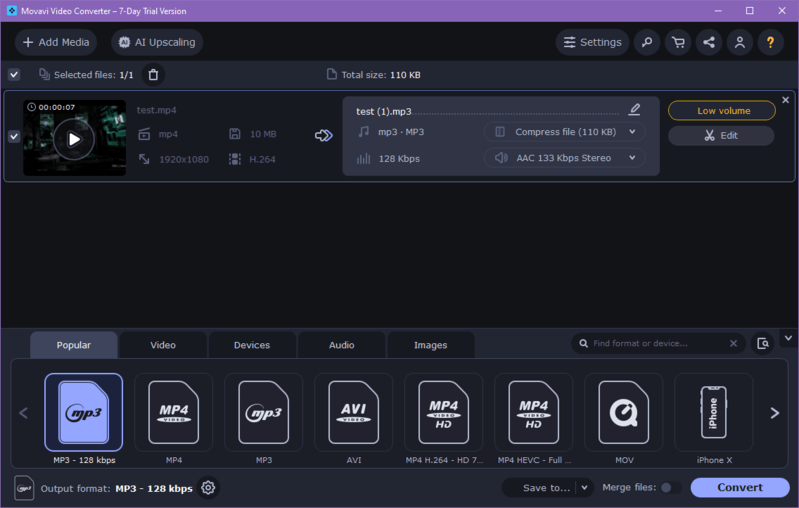Click the test.mp4 video thumbnail
This screenshot has width=799, height=508.
pos(74,138)
